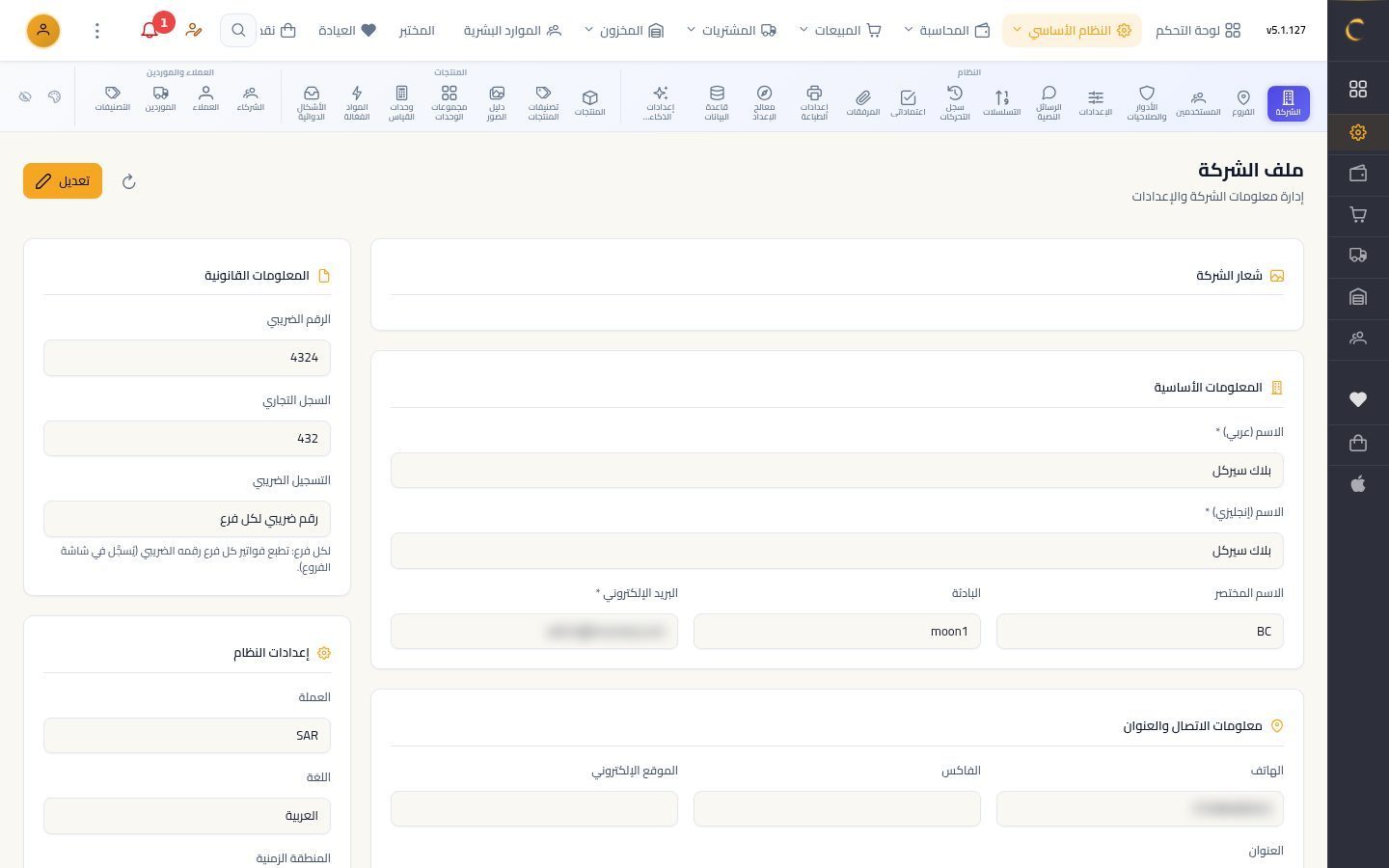Open إعدادات الطباعة print settings icon
This screenshot has width=1389, height=868.
click(x=814, y=102)
